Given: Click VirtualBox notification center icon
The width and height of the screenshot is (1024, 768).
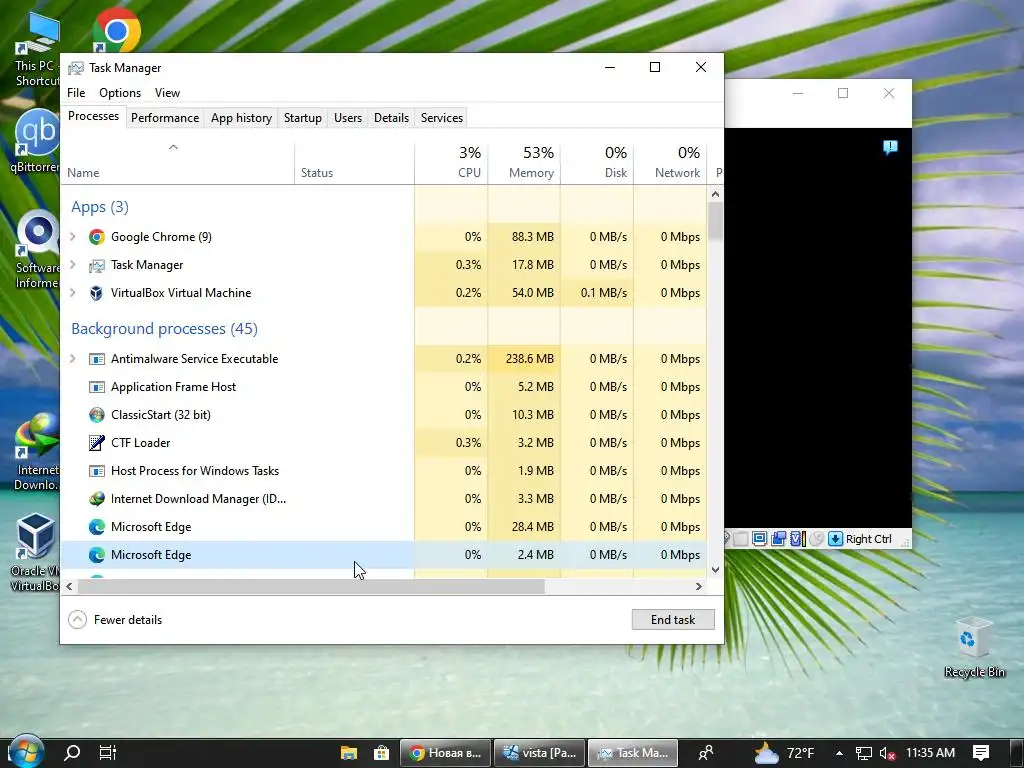Looking at the screenshot, I should (889, 147).
